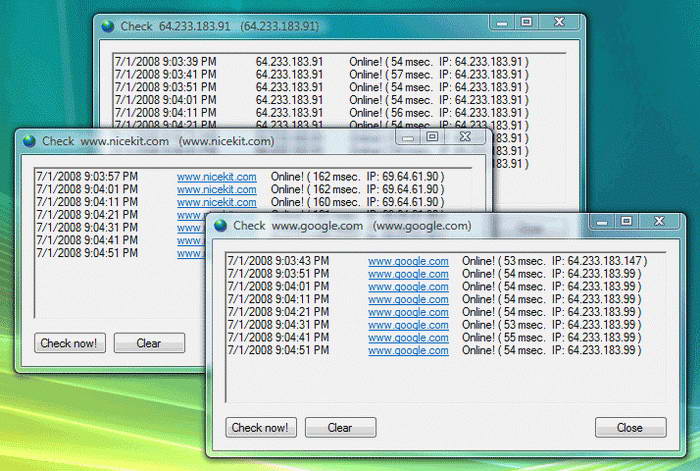Image resolution: width=700 pixels, height=471 pixels.
Task: Open the www.google.com link at 9:03:43 PM
Action: coord(408,261)
